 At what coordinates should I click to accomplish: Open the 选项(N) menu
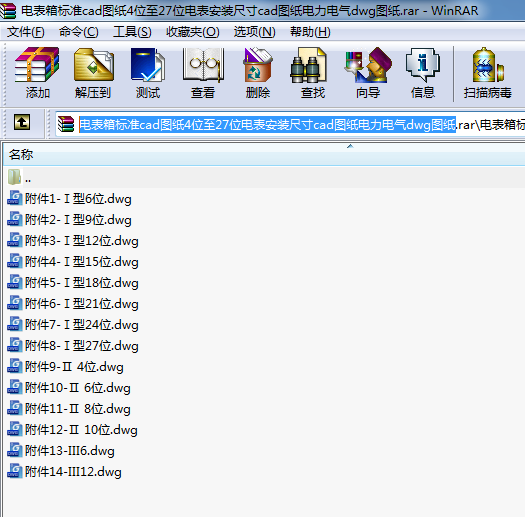click(x=254, y=32)
